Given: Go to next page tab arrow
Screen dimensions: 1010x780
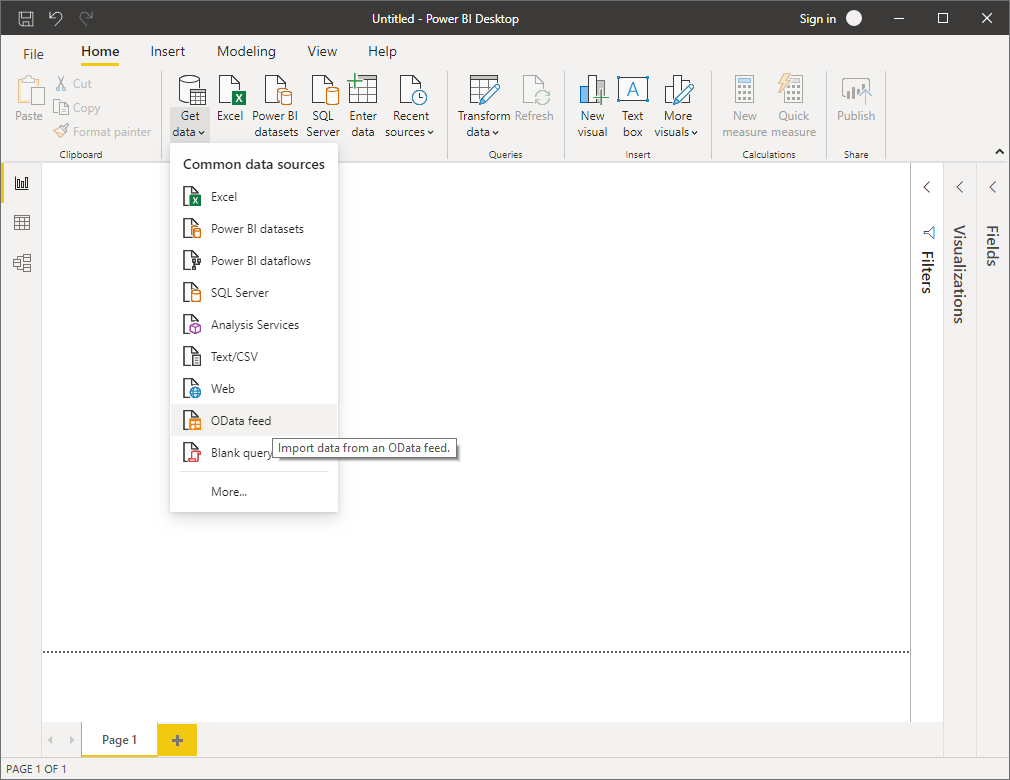Looking at the screenshot, I should click(x=71, y=740).
